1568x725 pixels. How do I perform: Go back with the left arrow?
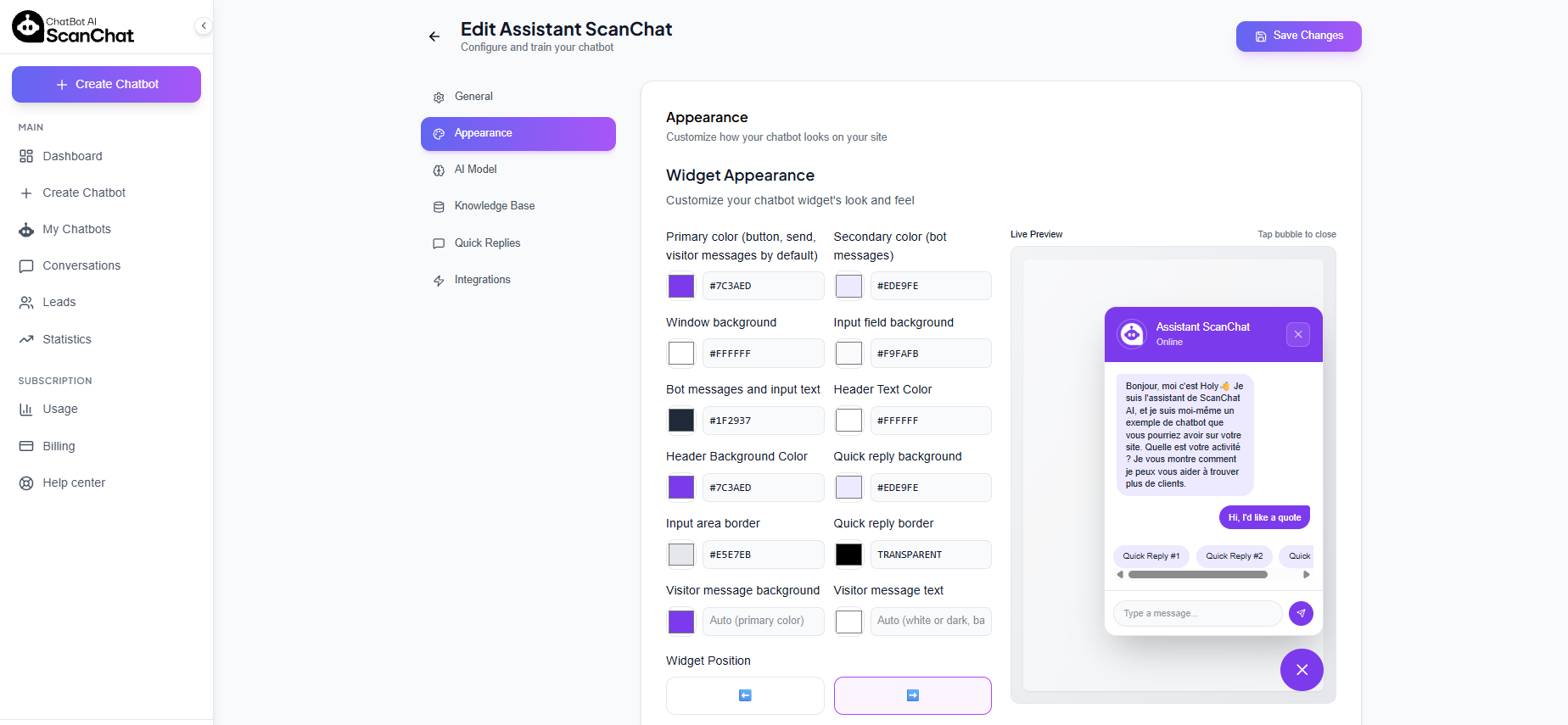(434, 36)
